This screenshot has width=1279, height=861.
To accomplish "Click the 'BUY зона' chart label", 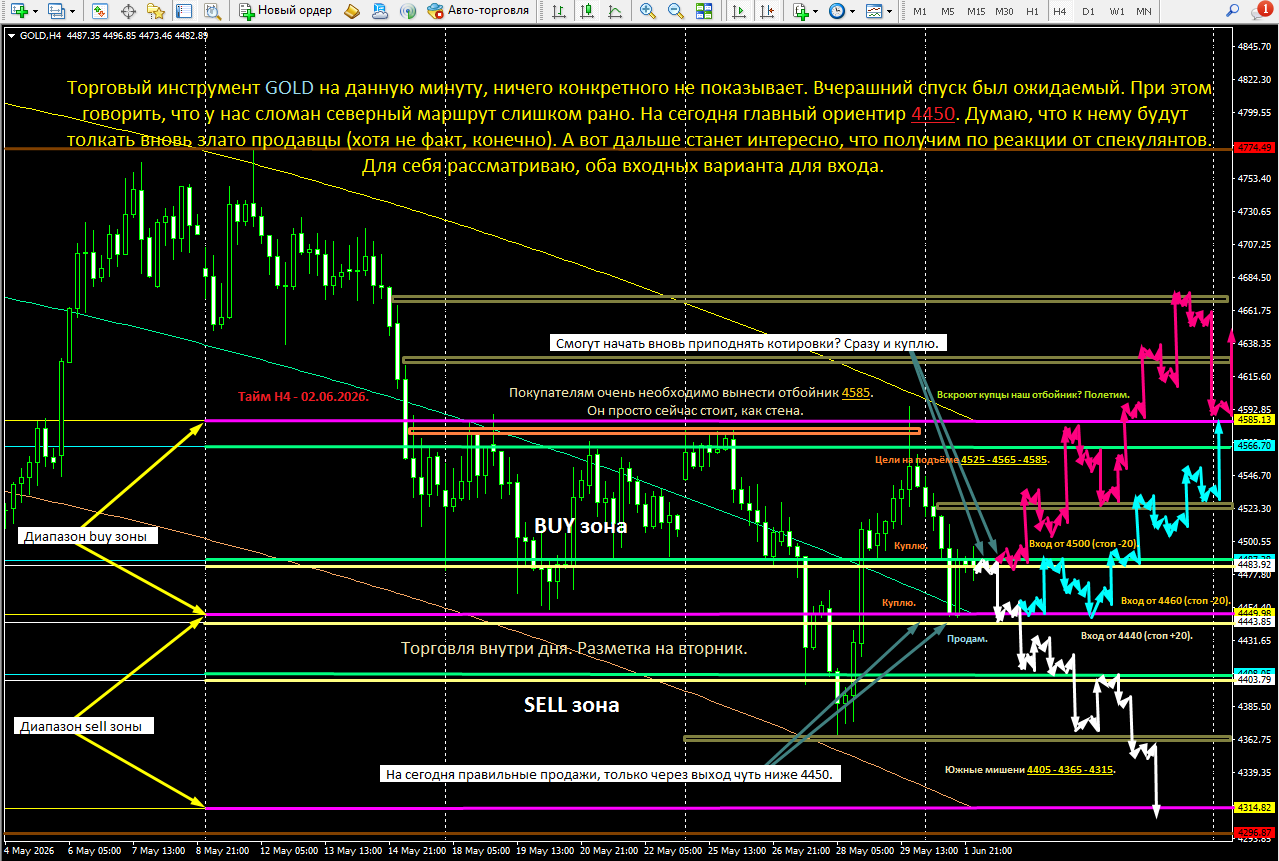I will (580, 525).
